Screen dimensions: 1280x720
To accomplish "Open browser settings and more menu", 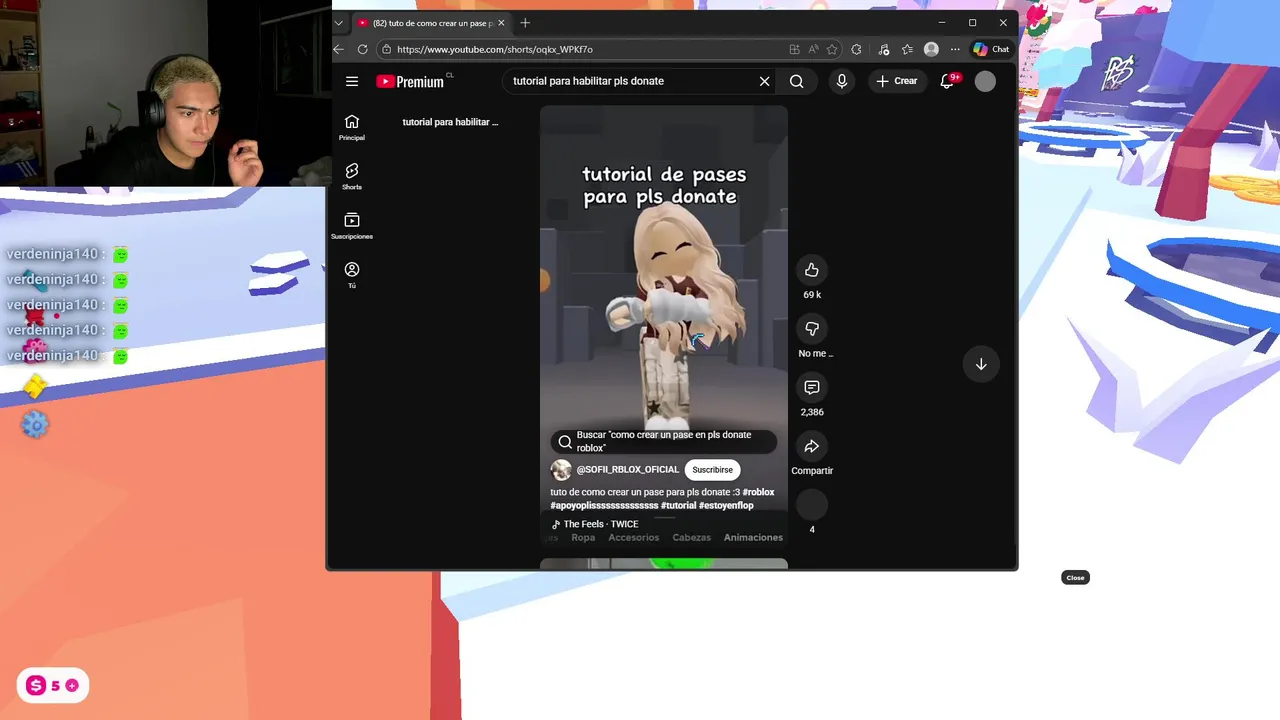I will [955, 49].
